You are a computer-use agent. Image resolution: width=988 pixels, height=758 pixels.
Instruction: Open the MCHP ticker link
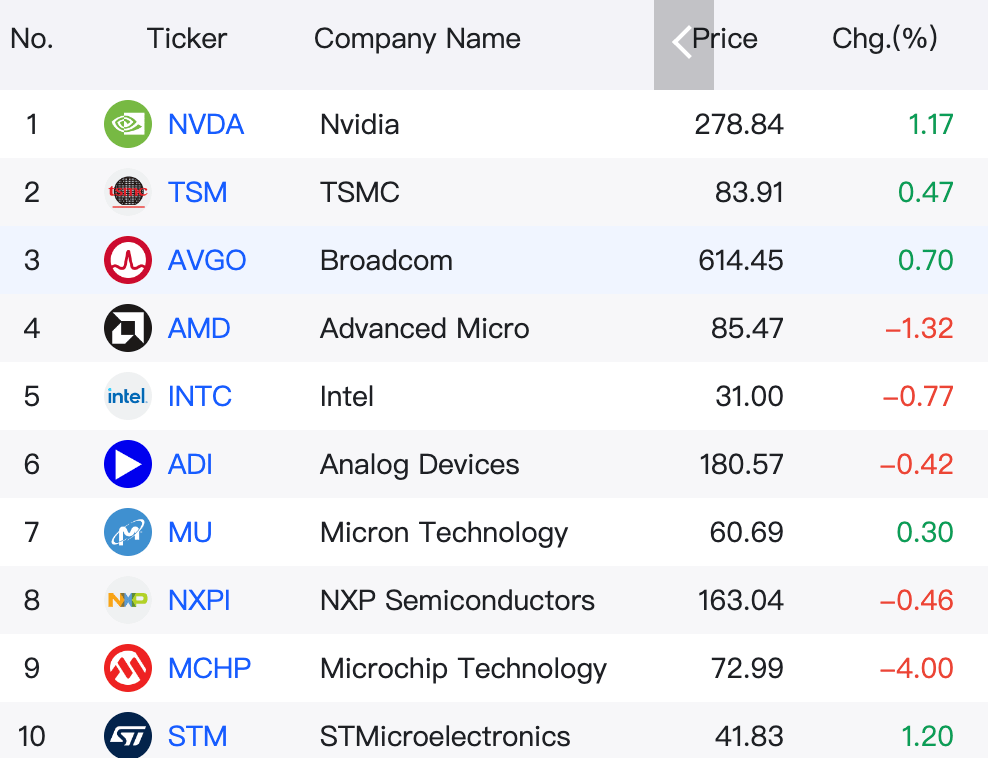209,668
